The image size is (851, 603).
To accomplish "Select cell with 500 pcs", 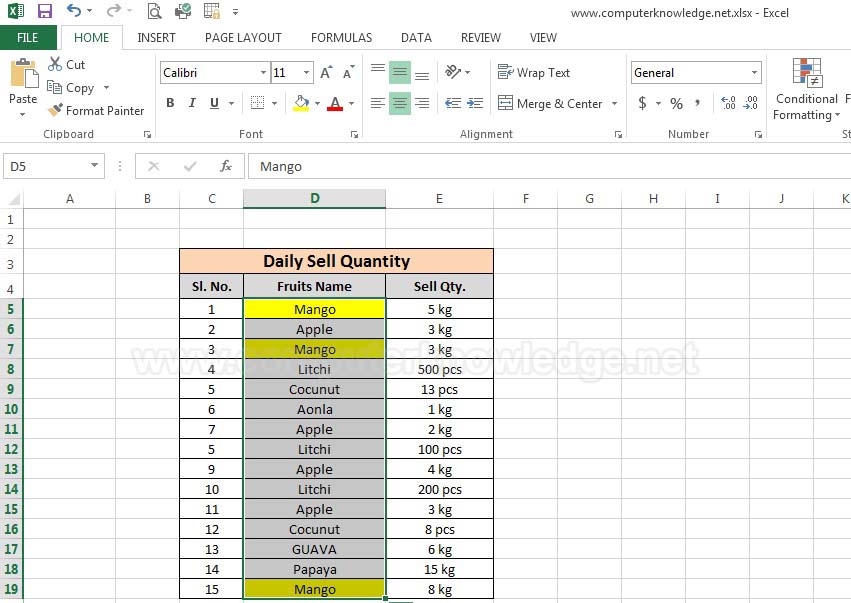I will [x=440, y=370].
